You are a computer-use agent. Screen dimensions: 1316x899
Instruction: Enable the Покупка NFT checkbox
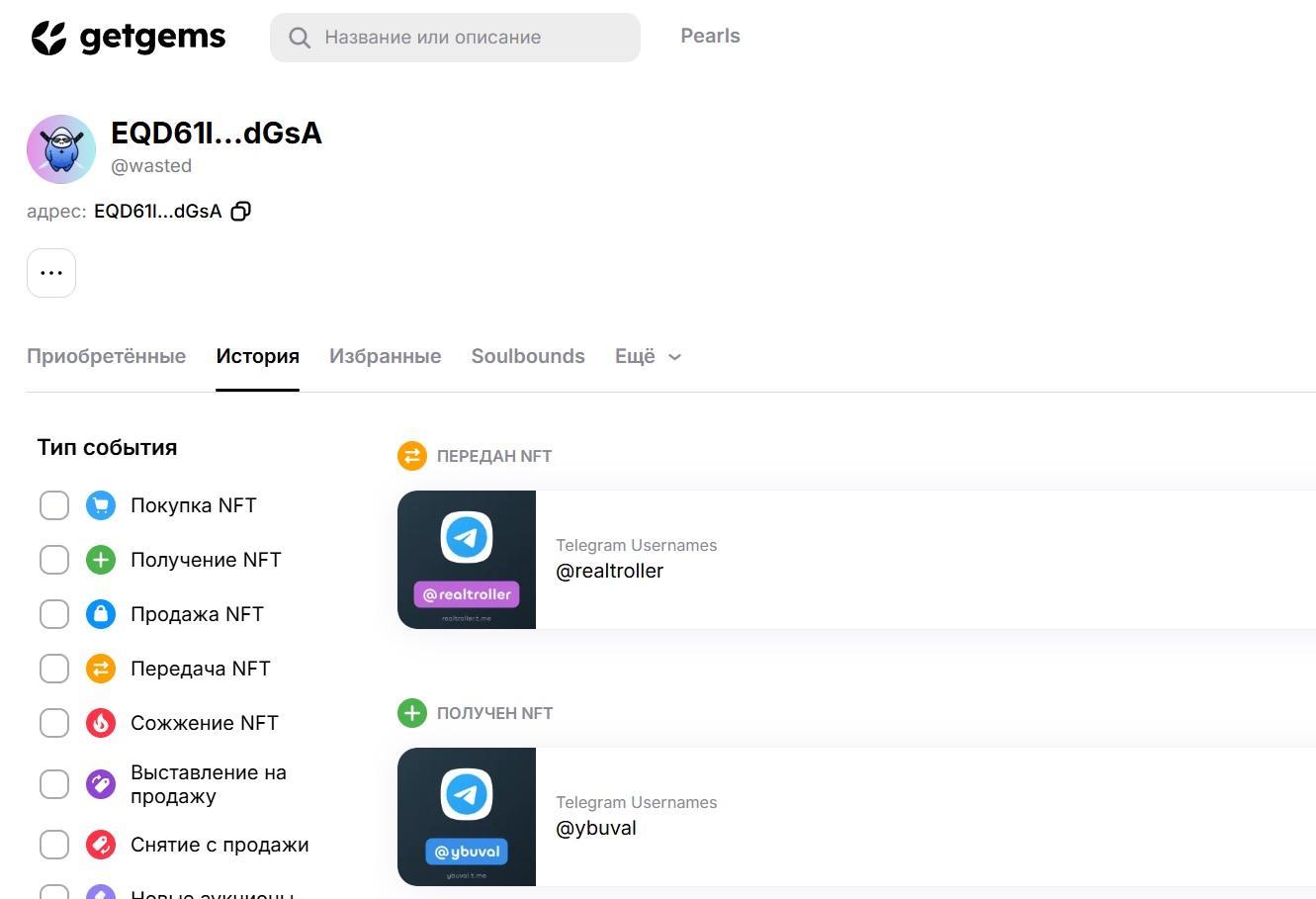point(54,505)
